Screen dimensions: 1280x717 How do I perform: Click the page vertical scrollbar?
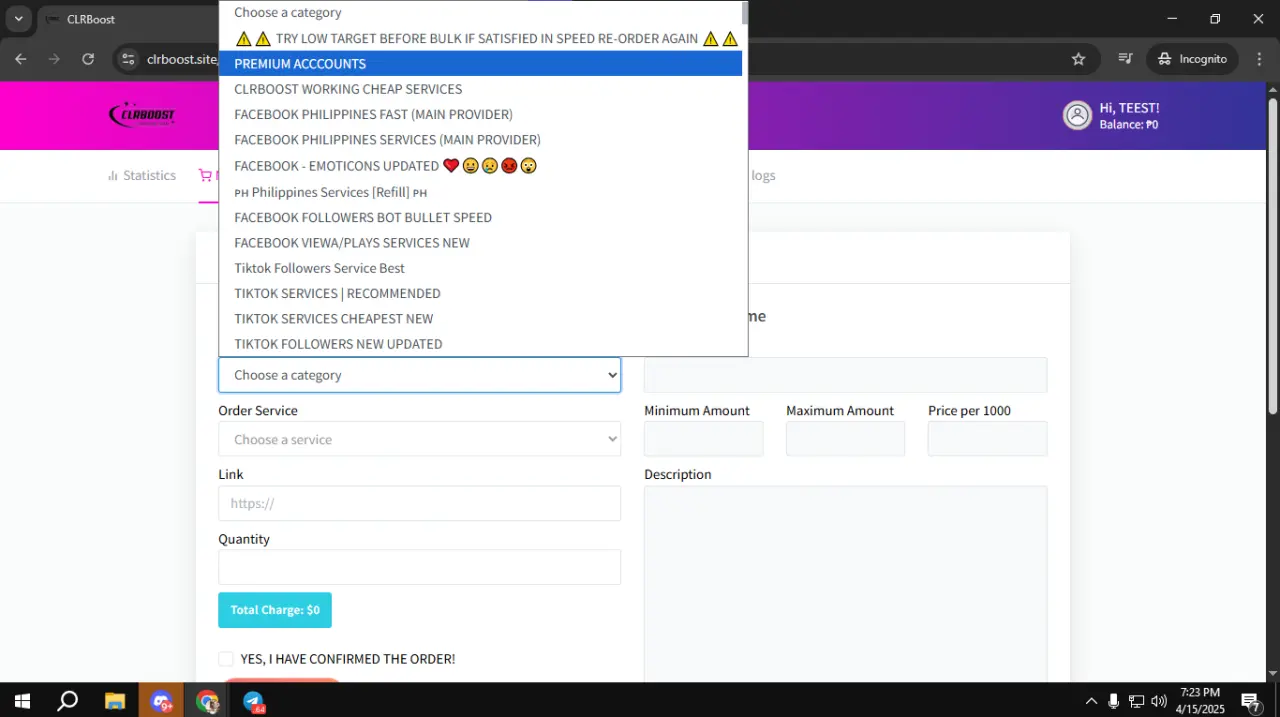click(1272, 256)
